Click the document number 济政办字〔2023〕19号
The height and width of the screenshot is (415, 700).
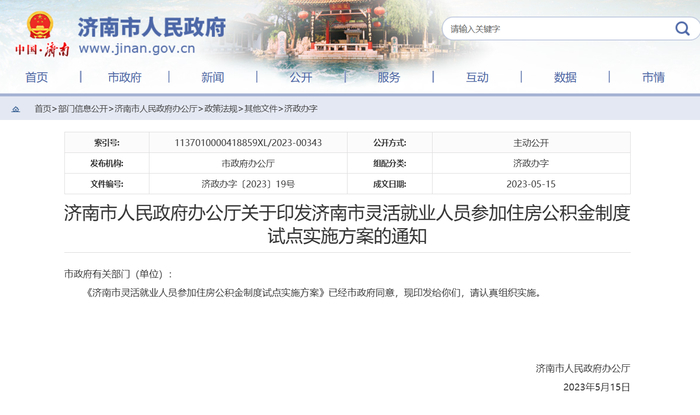point(248,184)
